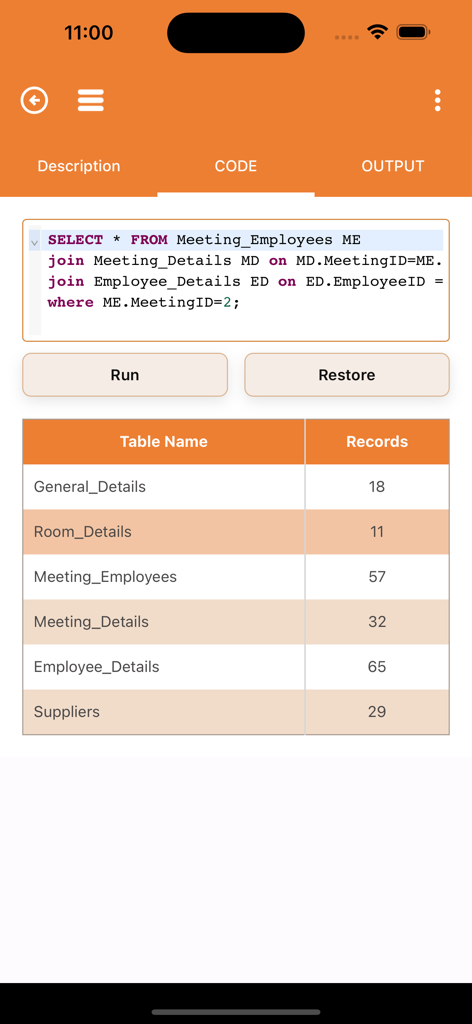Switch to the Description tab
472x1024 pixels.
(78, 166)
